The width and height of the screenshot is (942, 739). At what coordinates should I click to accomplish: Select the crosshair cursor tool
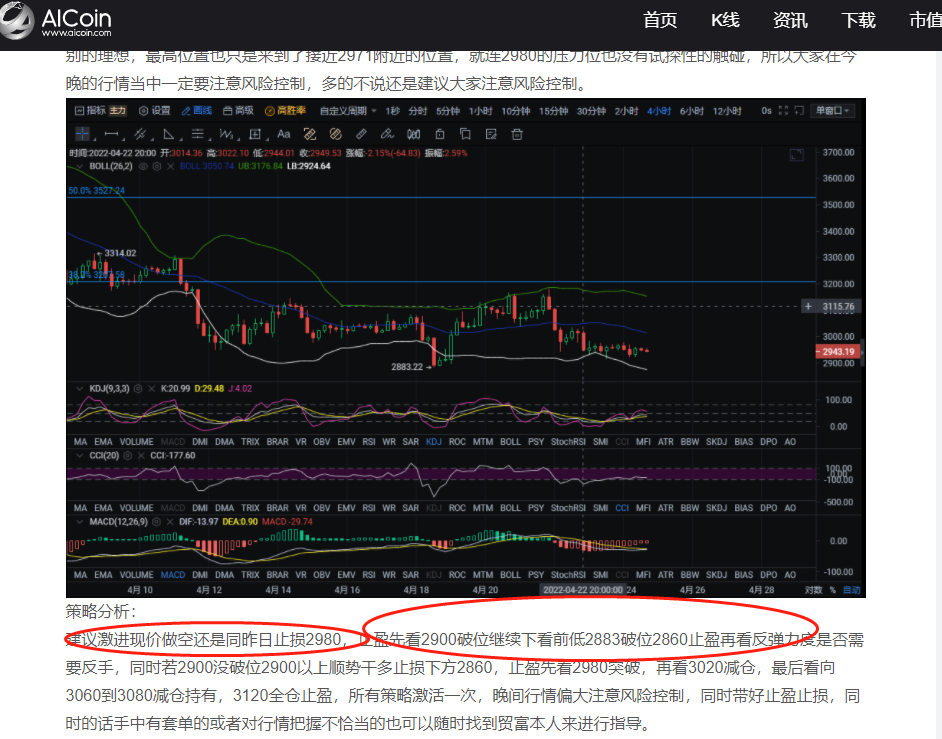click(x=84, y=134)
